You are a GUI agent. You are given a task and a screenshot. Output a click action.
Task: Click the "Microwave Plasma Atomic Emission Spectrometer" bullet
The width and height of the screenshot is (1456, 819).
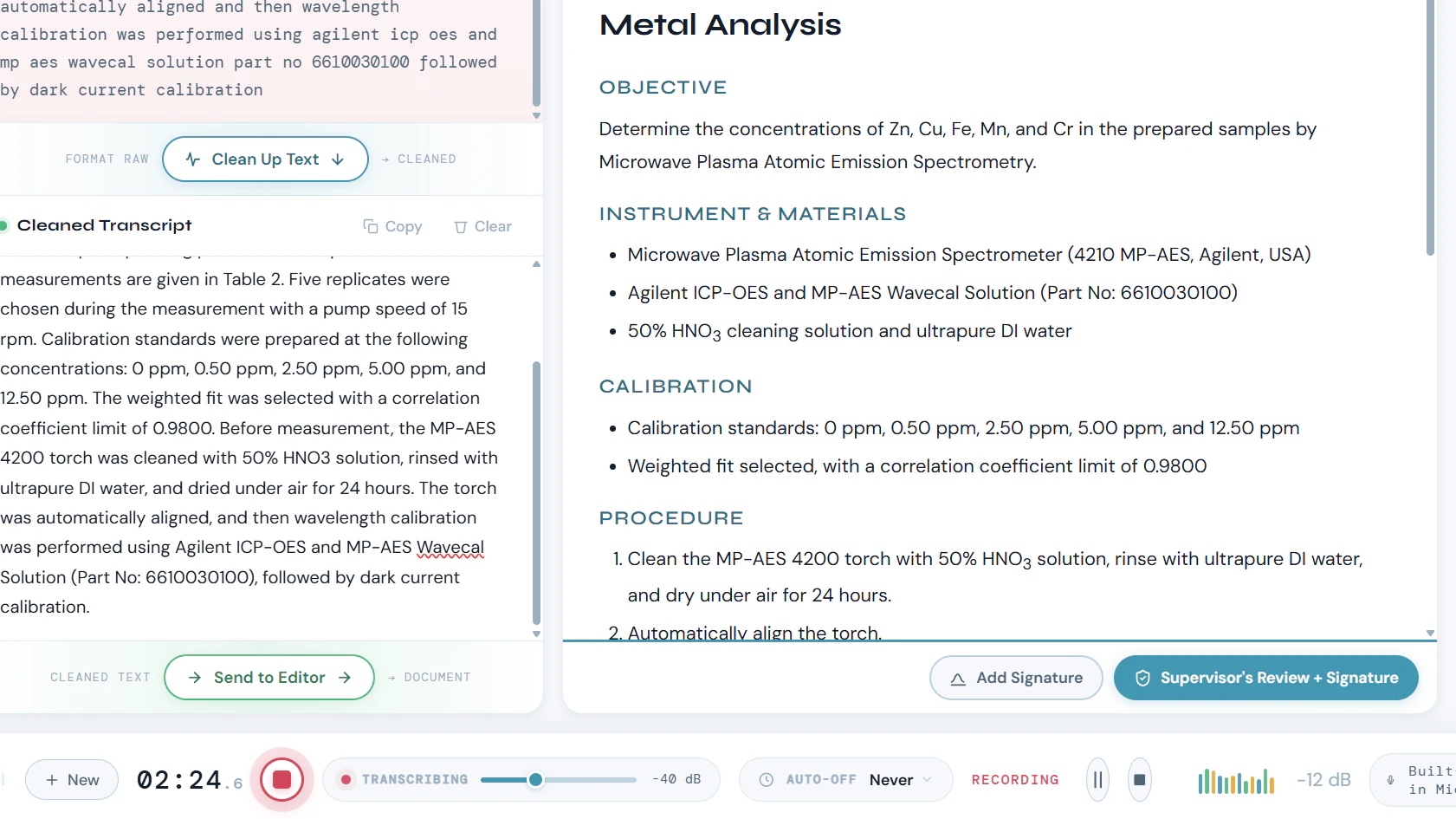[969, 255]
